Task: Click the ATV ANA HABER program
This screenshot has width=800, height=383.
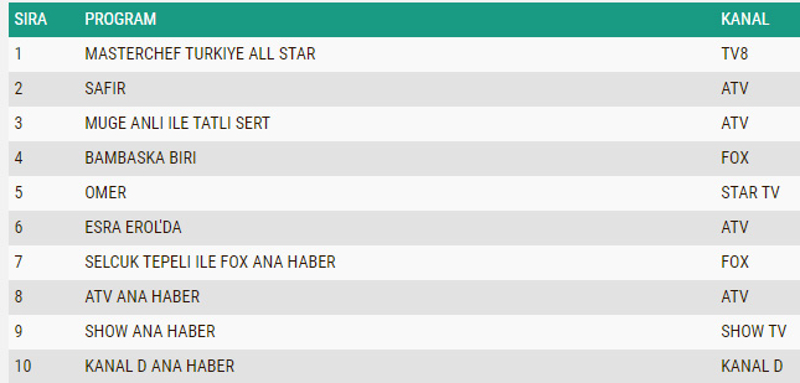Action: (142, 296)
